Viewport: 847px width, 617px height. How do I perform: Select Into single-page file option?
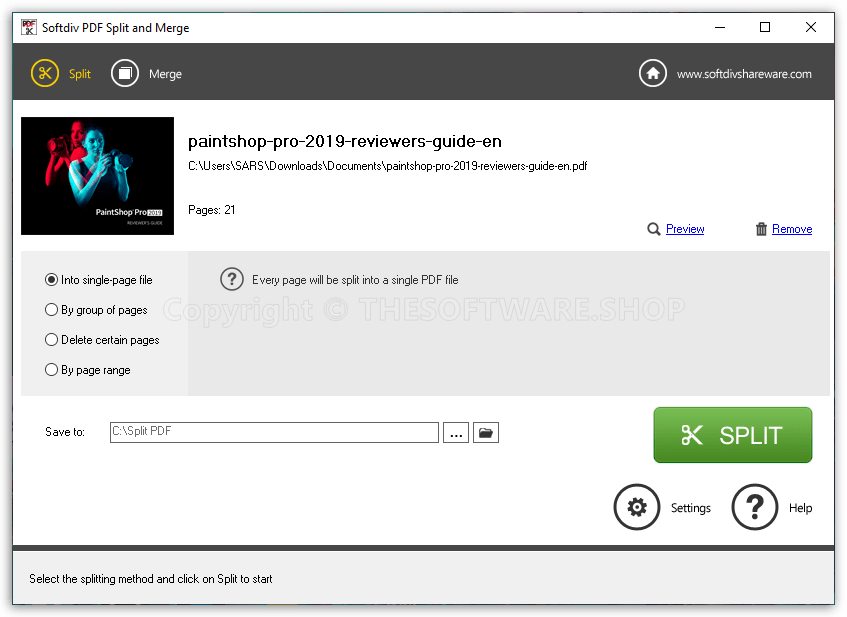pos(99,280)
